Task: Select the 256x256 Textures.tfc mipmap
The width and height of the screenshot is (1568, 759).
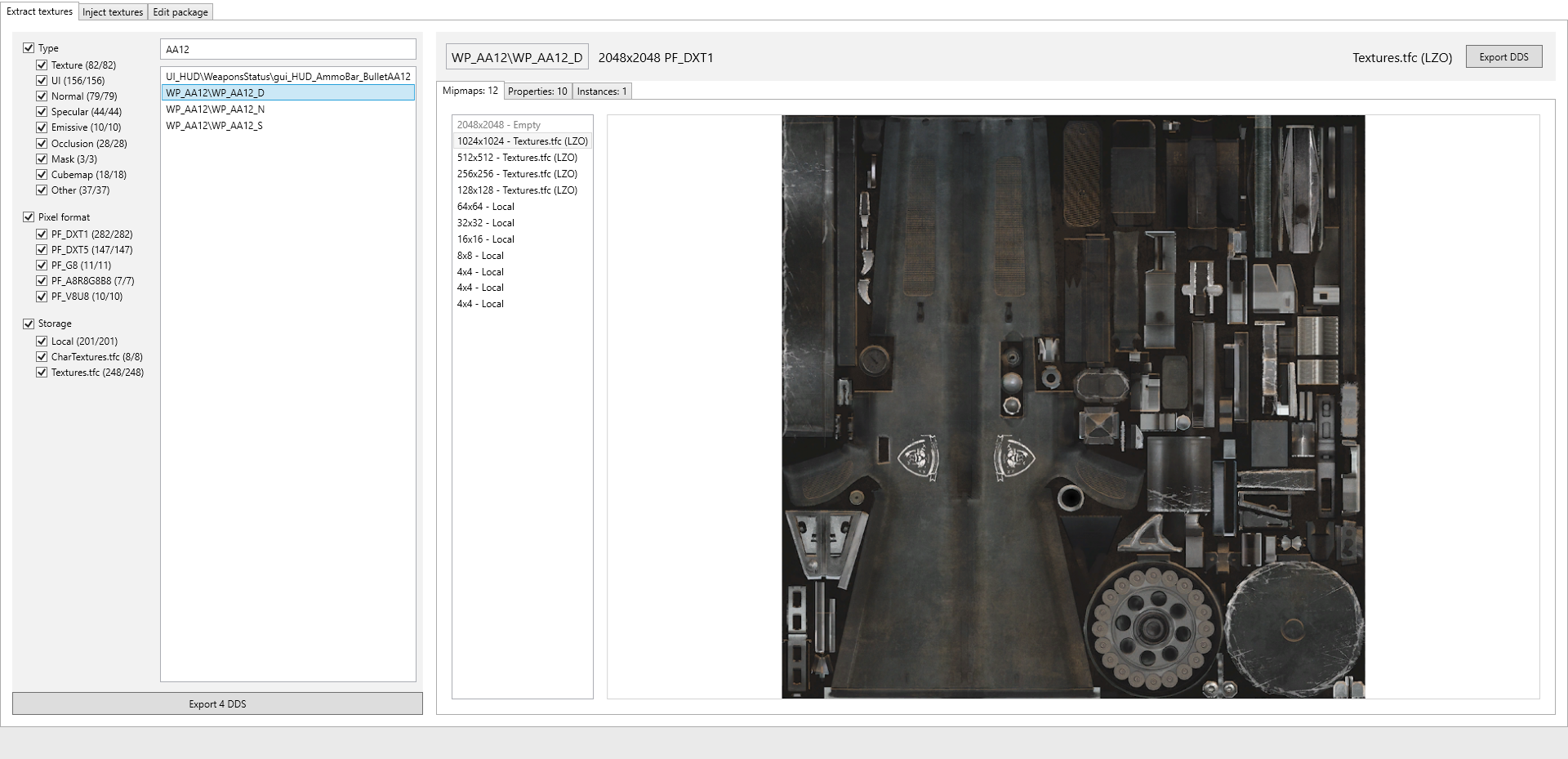Action: 523,174
